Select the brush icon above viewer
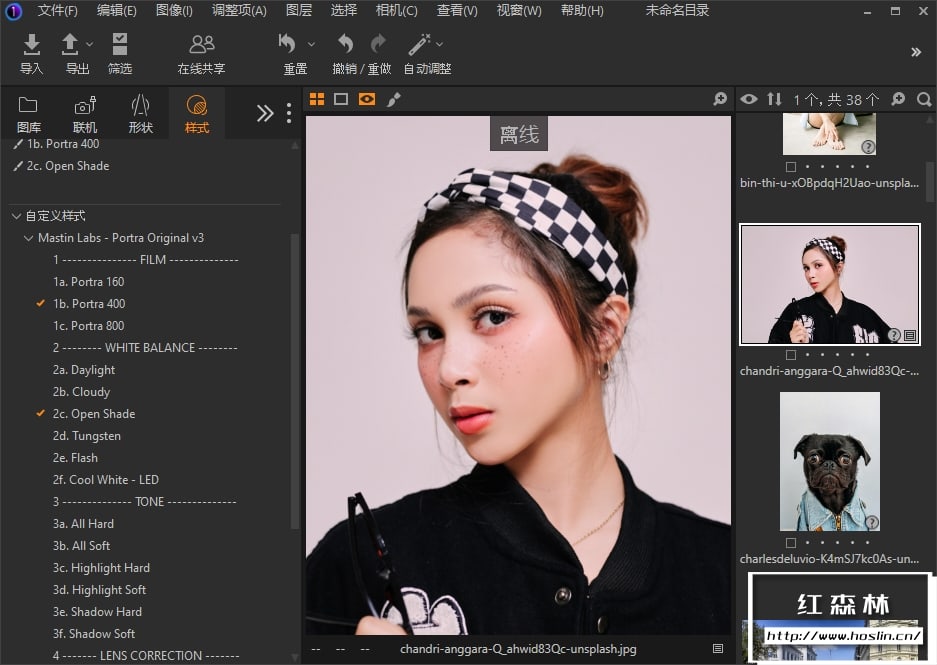The height and width of the screenshot is (665, 937). (394, 99)
